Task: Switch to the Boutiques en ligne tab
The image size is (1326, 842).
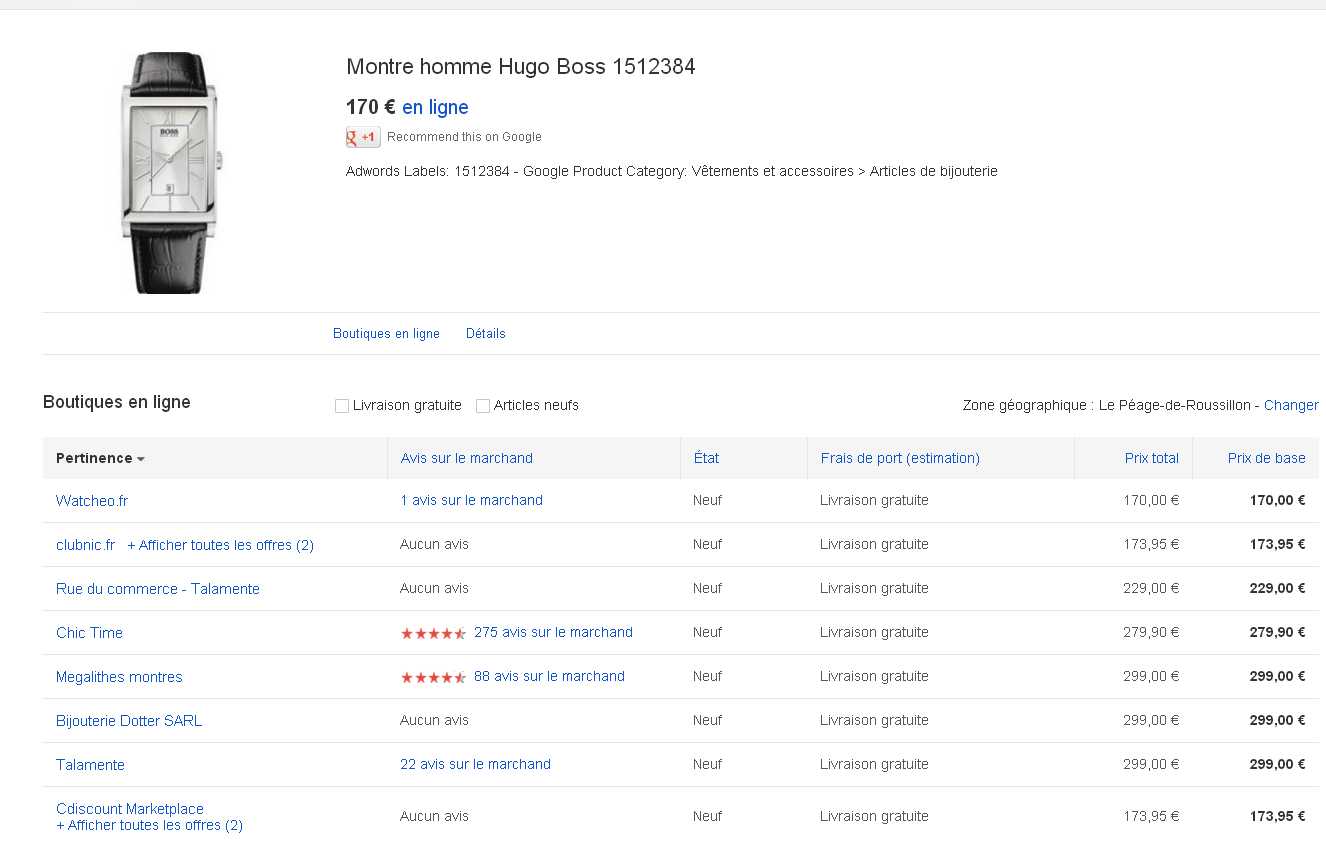Action: tap(386, 334)
